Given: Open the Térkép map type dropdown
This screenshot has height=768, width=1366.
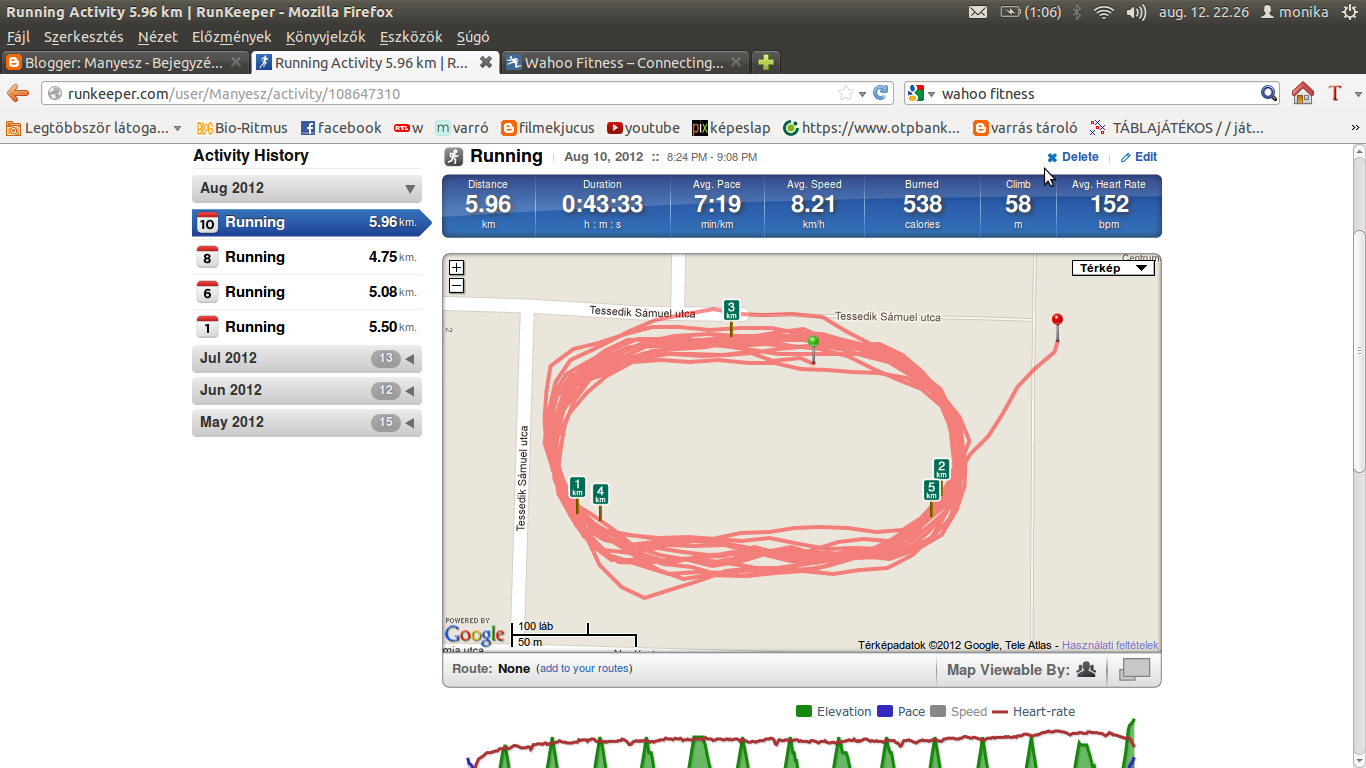Looking at the screenshot, I should pos(1113,268).
